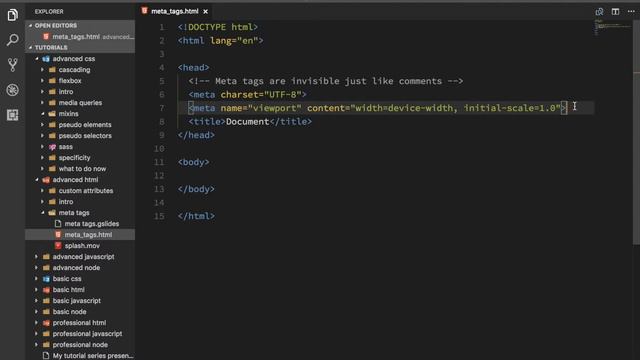This screenshot has height=360, width=640.
Task: Split the editor with the split icon
Action: (615, 11)
